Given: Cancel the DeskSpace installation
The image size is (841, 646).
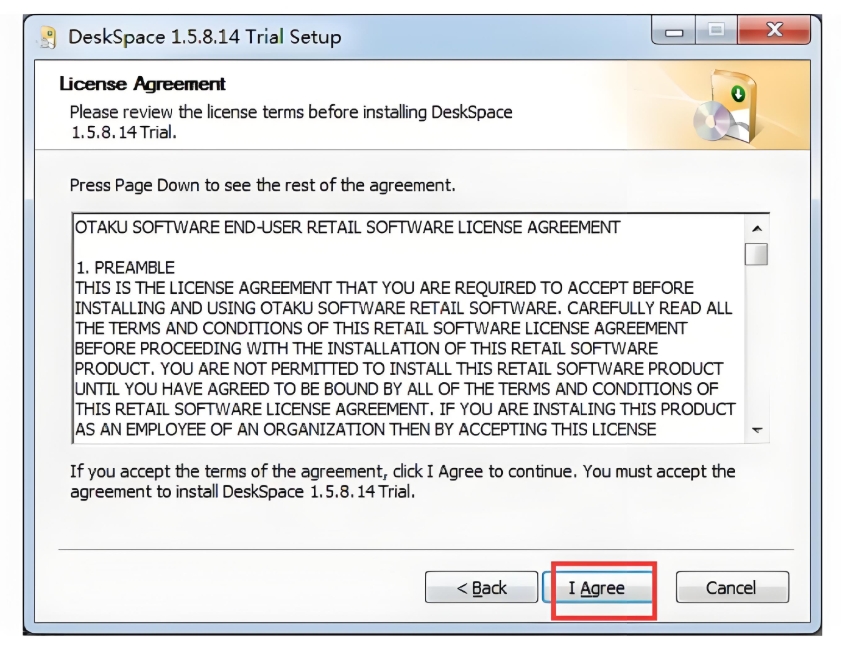Looking at the screenshot, I should pyautogui.click(x=731, y=588).
